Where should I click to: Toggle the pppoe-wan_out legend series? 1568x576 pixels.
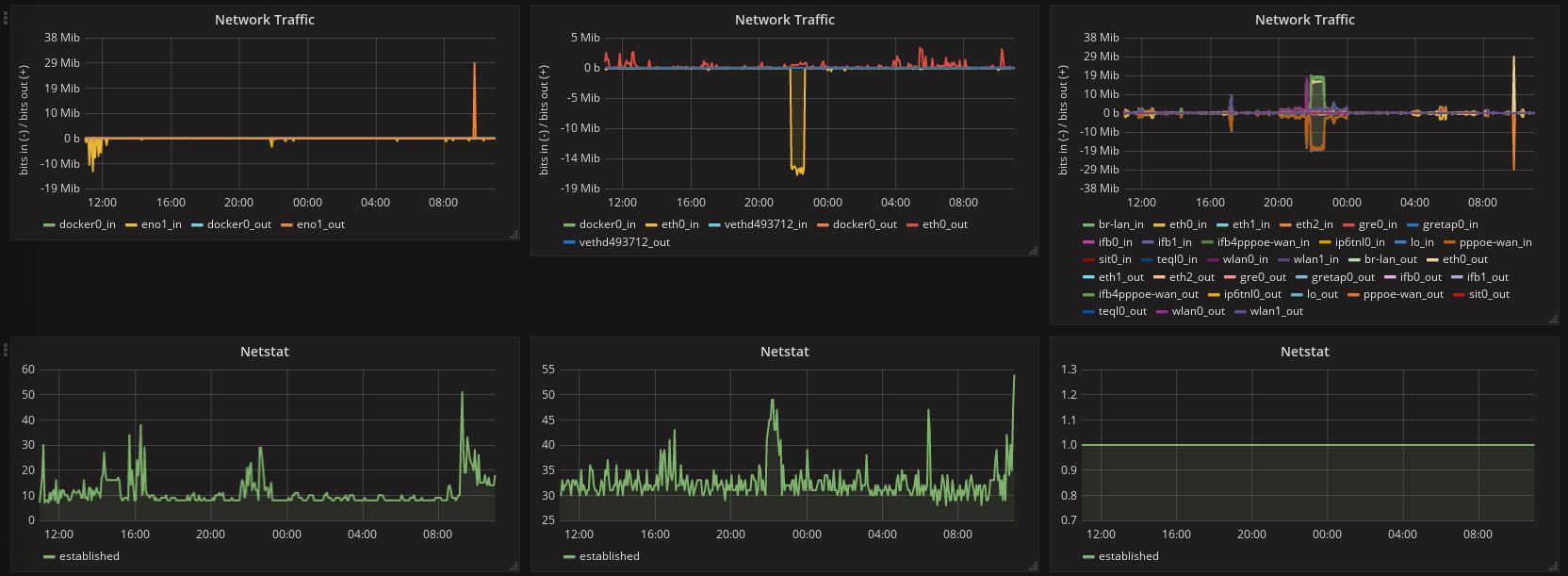tap(1403, 294)
